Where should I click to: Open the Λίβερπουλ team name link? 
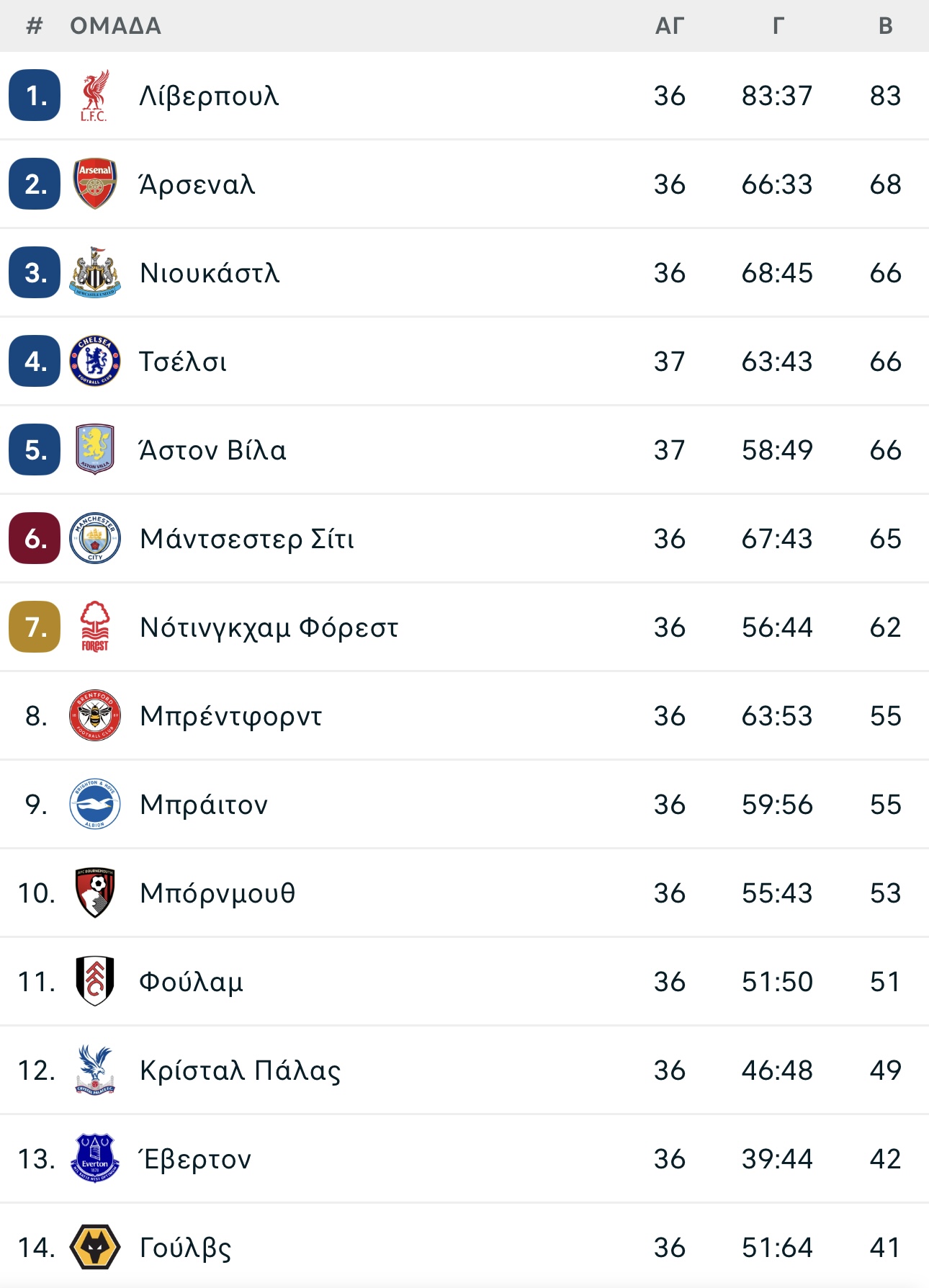coord(209,96)
